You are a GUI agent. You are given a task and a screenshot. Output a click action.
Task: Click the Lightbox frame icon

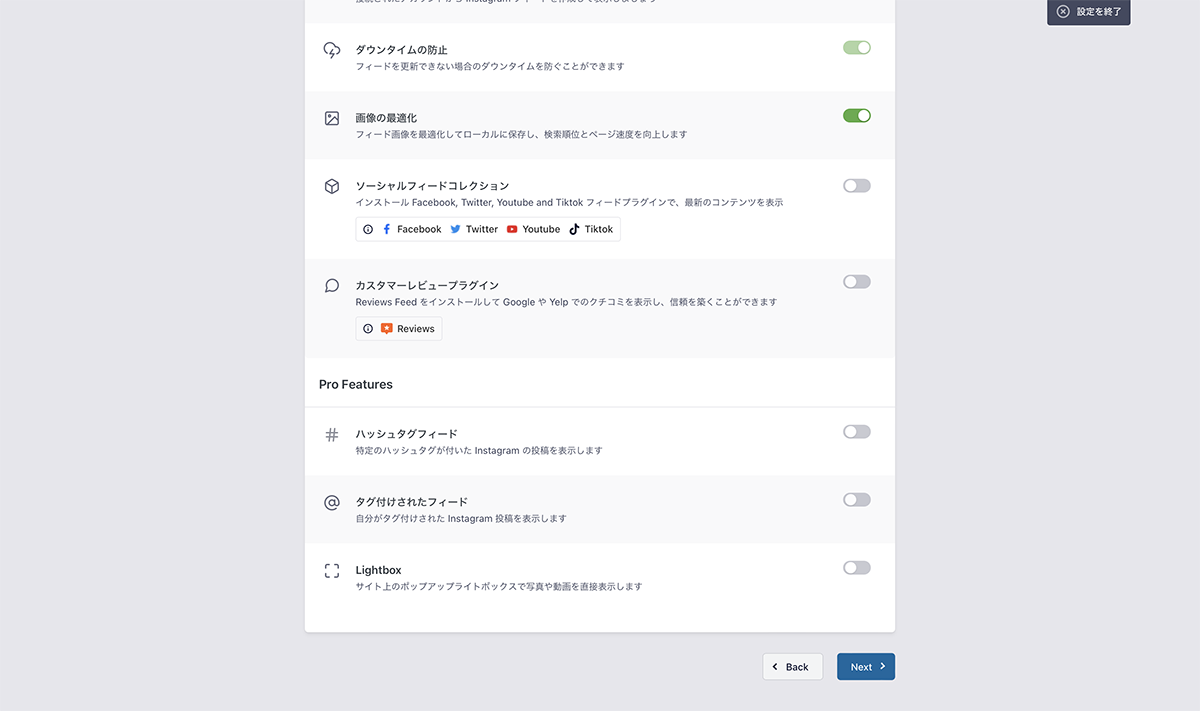coord(332,571)
